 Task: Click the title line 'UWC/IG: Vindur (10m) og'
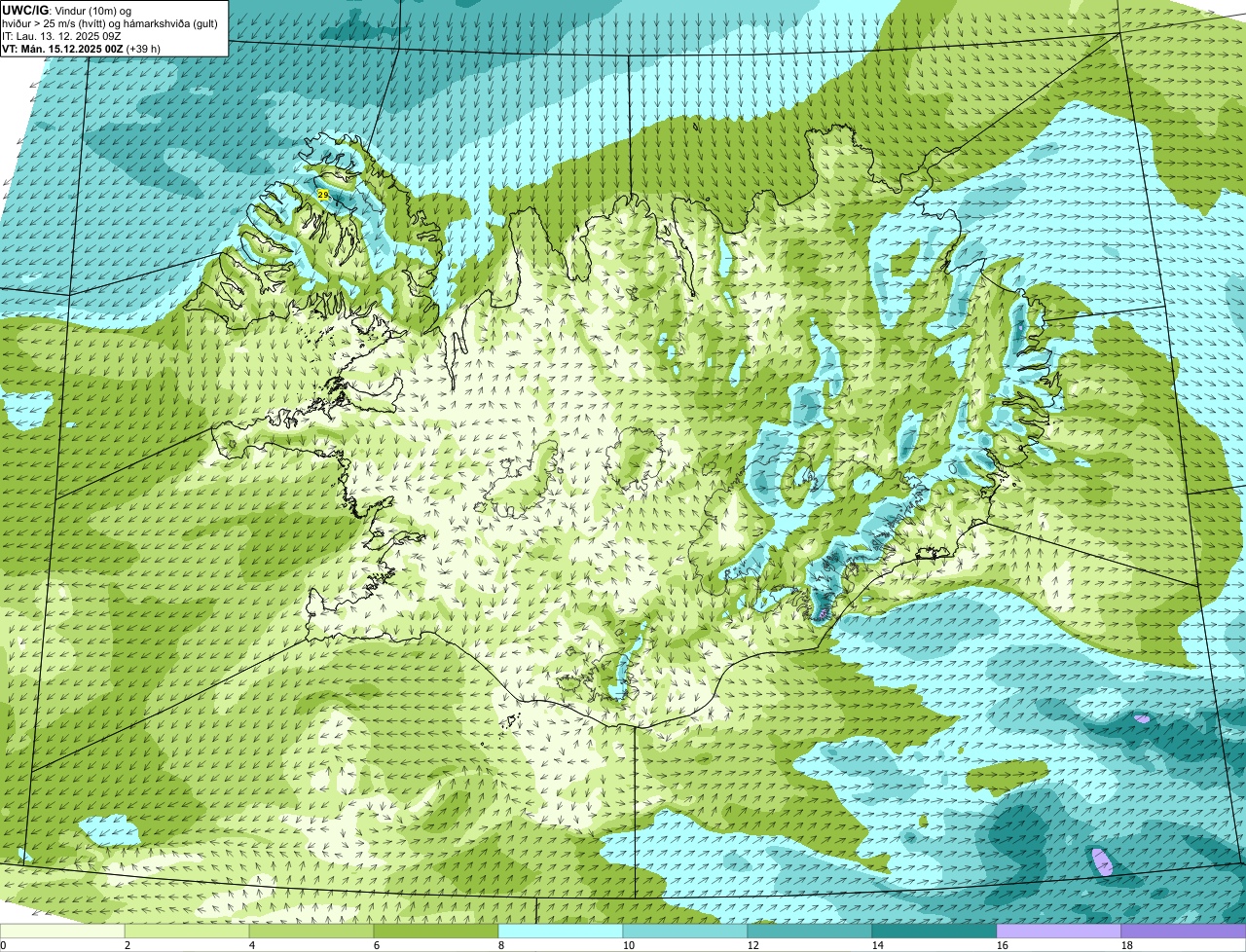pyautogui.click(x=67, y=10)
